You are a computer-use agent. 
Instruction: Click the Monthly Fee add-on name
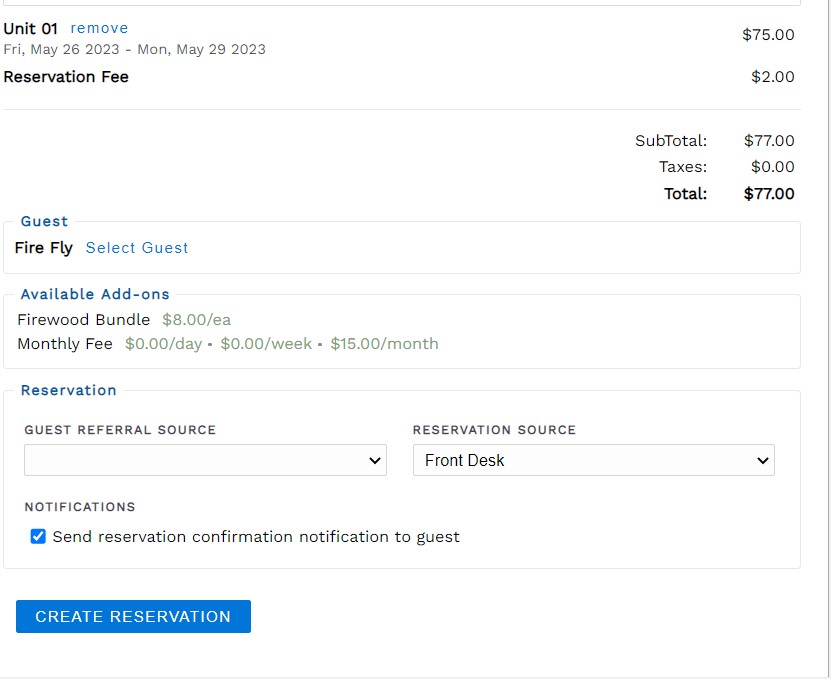tap(66, 344)
